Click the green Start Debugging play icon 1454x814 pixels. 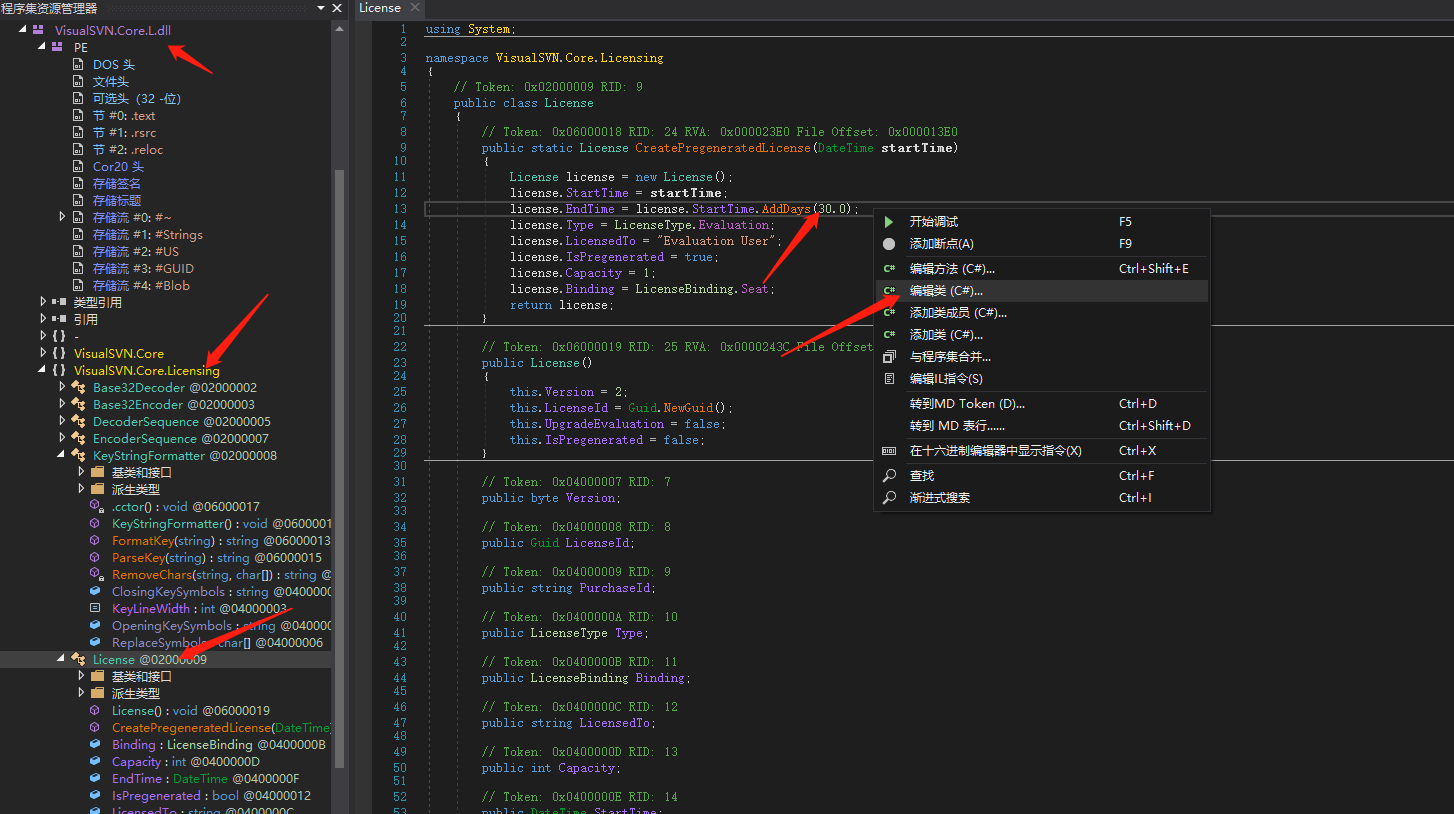point(889,222)
